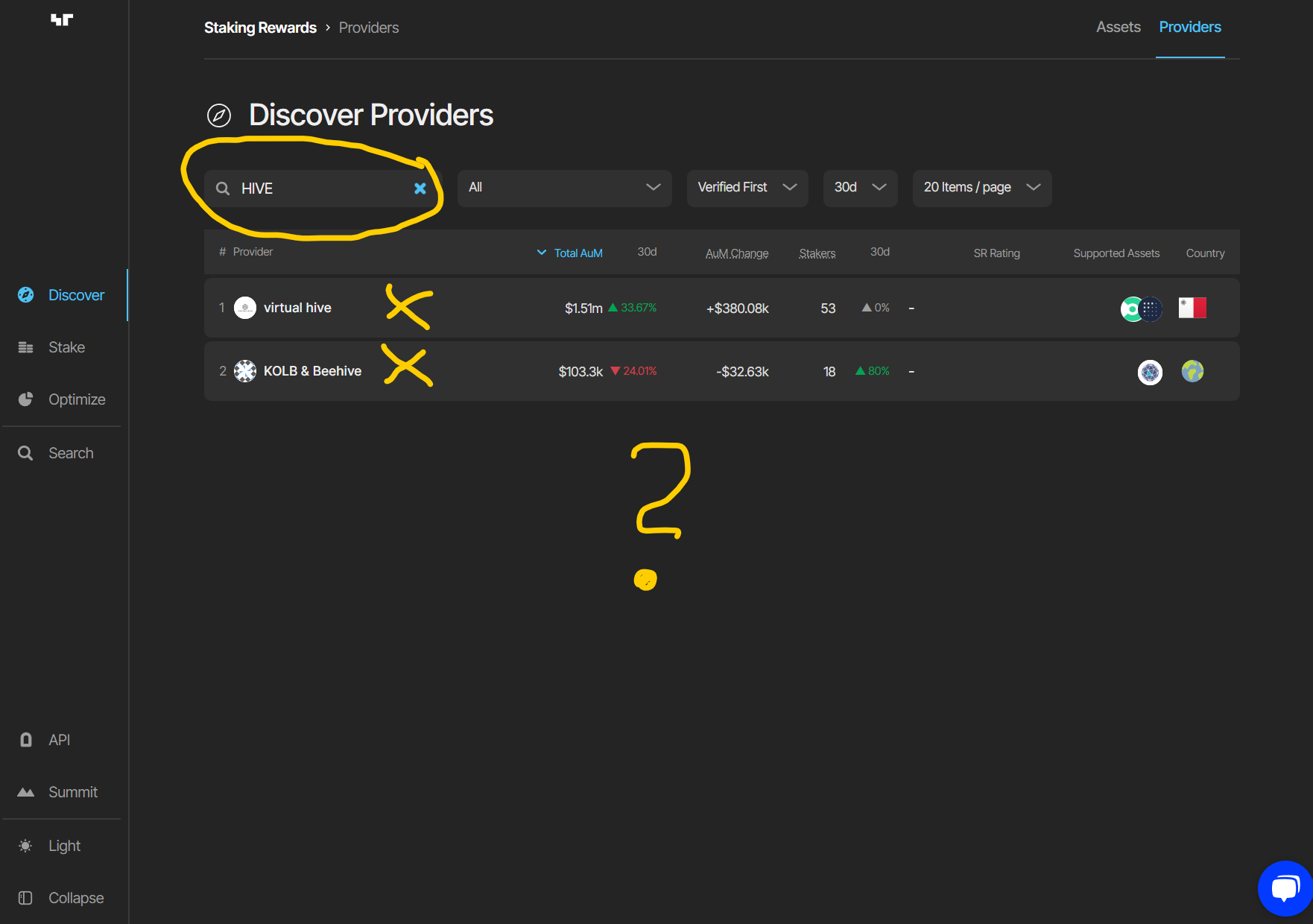Click Collapse label to shrink sidebar
This screenshot has height=924, width=1313.
coord(76,898)
